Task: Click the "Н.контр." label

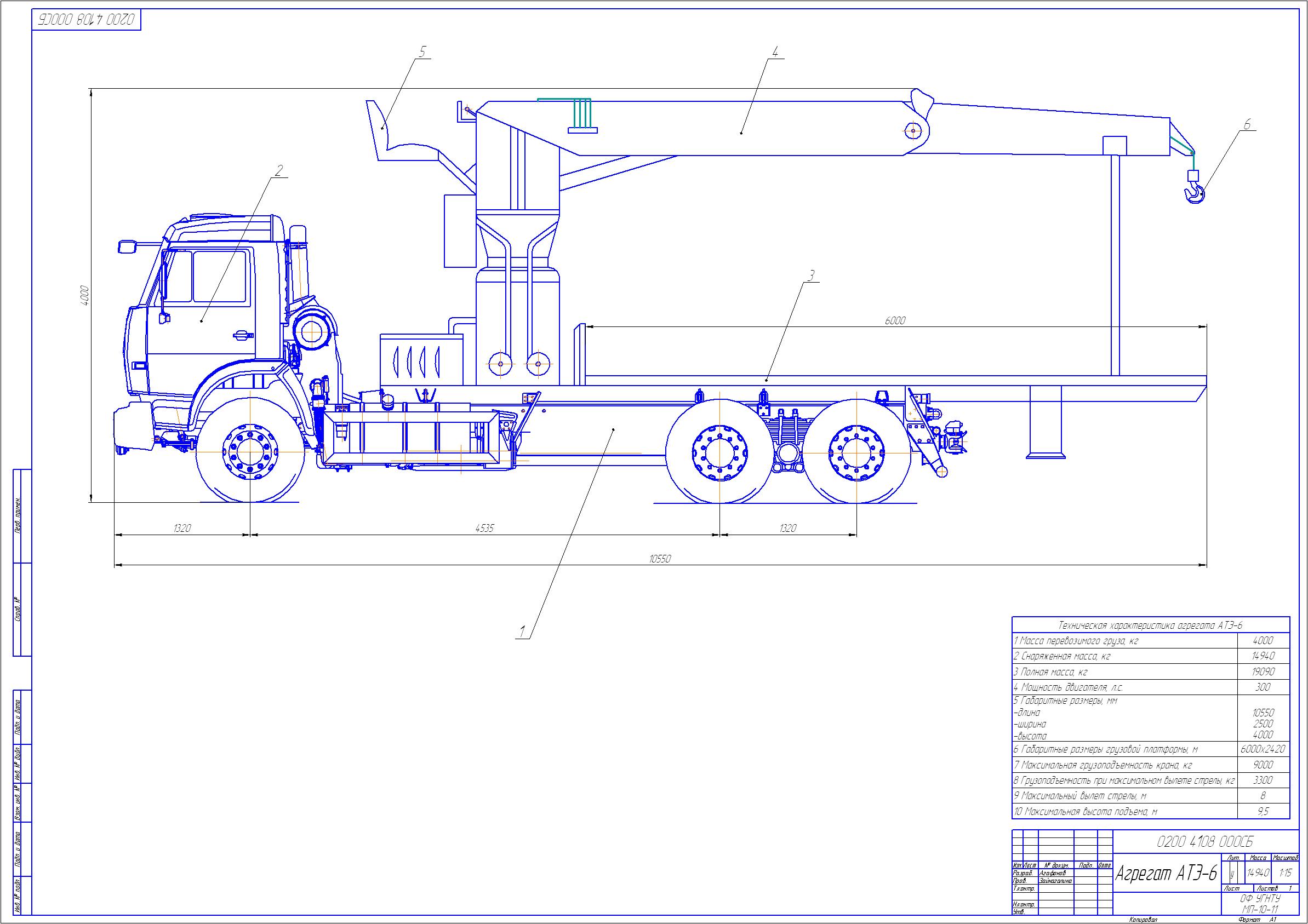Action: pyautogui.click(x=1024, y=905)
